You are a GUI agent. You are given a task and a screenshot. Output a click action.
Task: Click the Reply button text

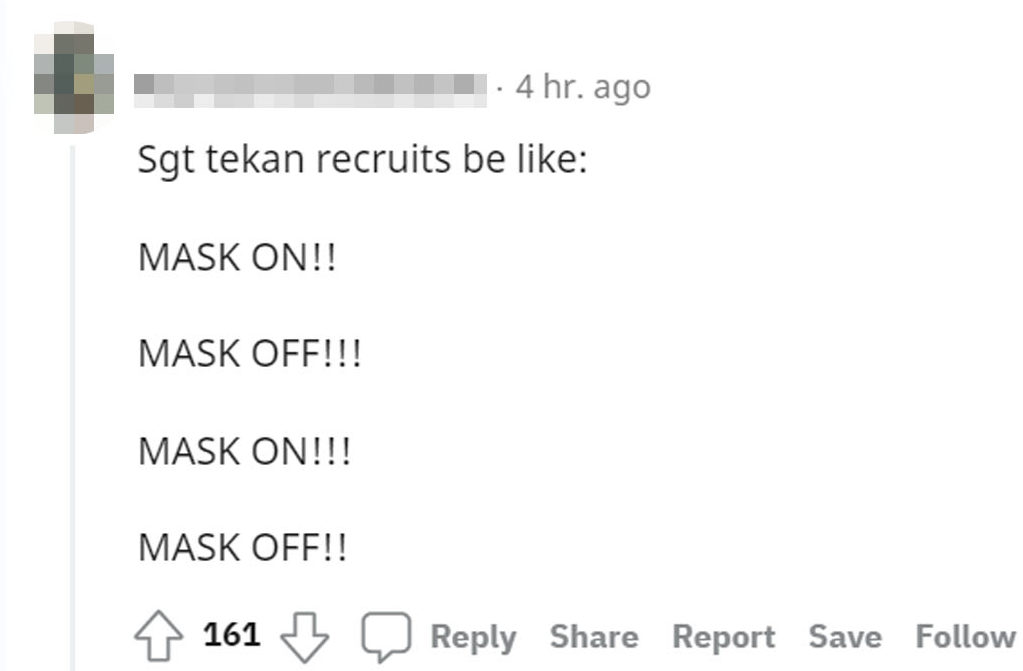(473, 637)
